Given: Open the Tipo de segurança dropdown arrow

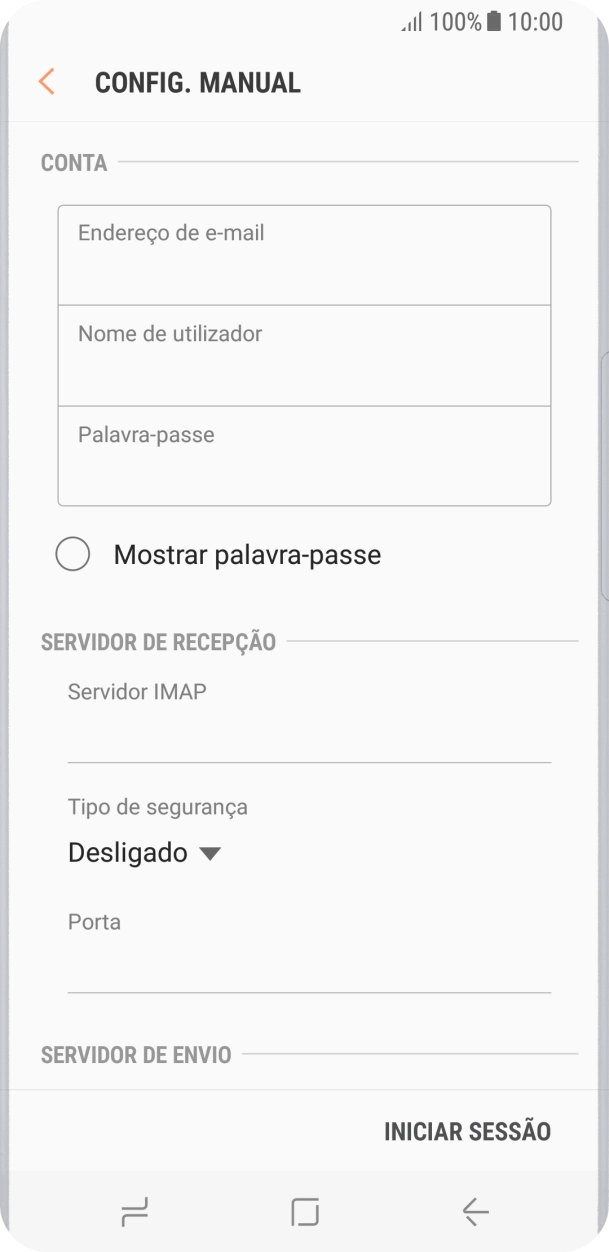Looking at the screenshot, I should tap(209, 853).
